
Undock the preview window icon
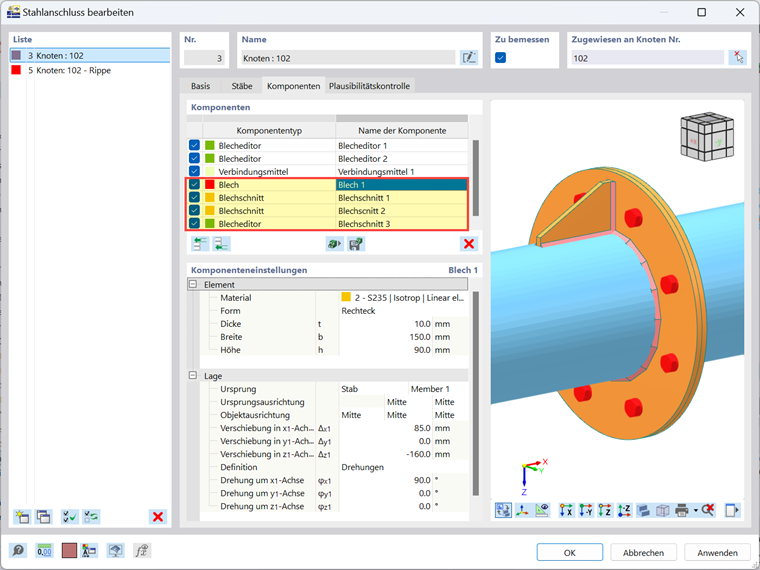[732, 510]
